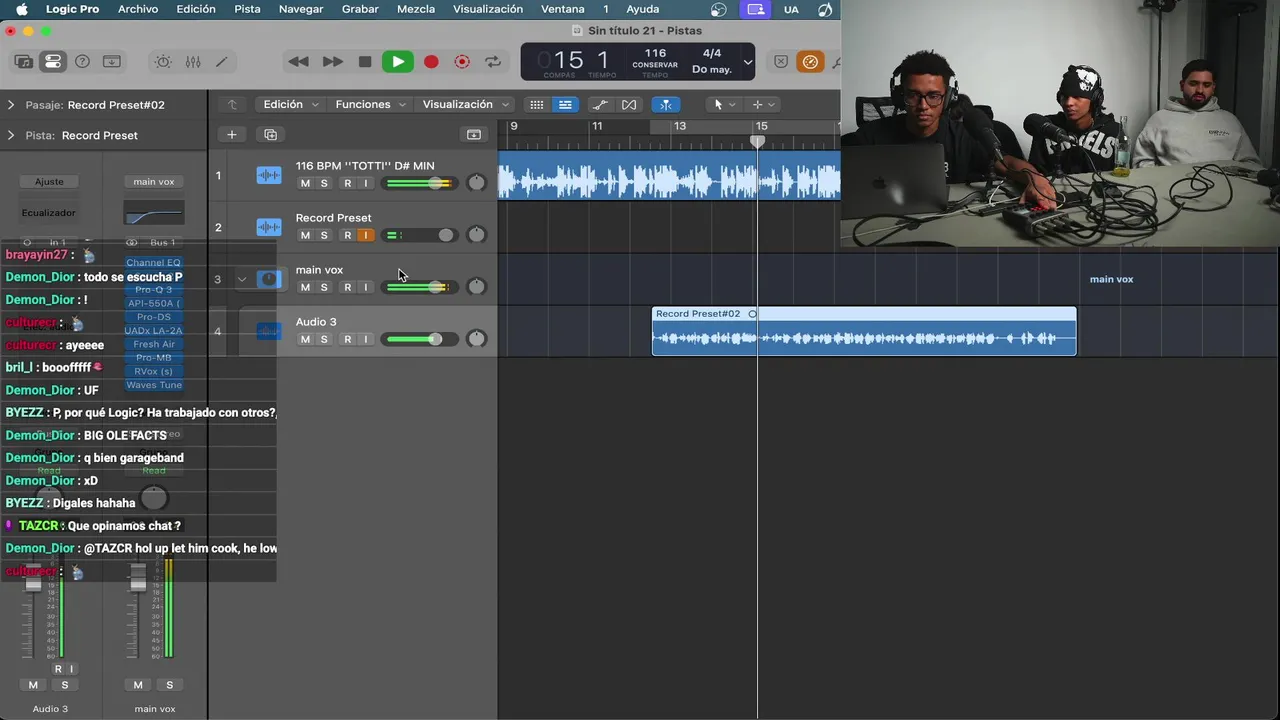Image resolution: width=1280 pixels, height=720 pixels.
Task: Mute the main vox track
Action: tap(305, 287)
